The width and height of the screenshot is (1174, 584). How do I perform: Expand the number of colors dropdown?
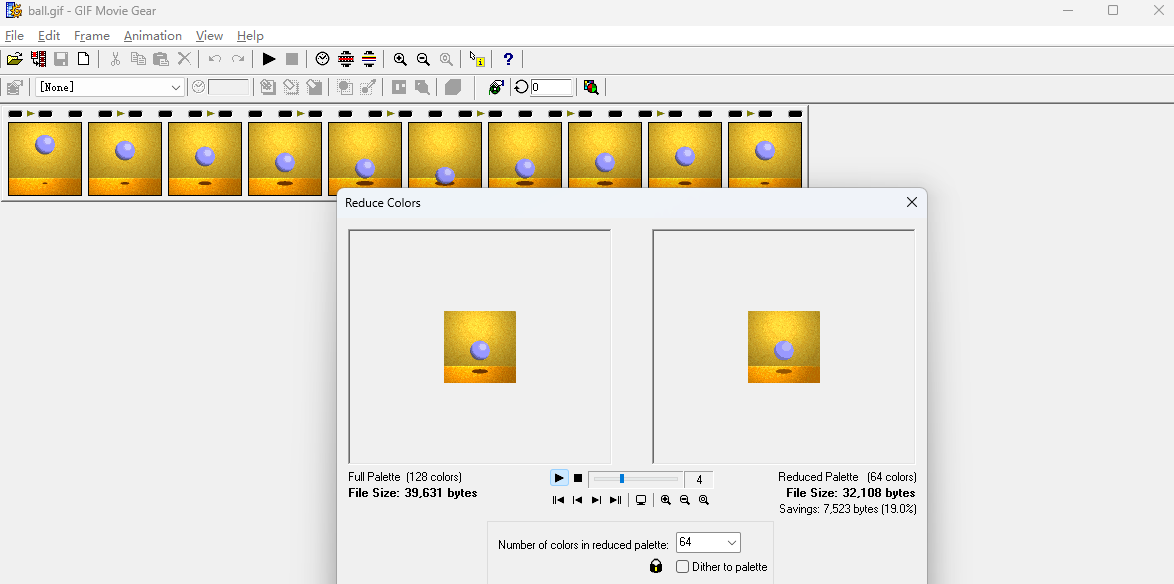pyautogui.click(x=731, y=543)
